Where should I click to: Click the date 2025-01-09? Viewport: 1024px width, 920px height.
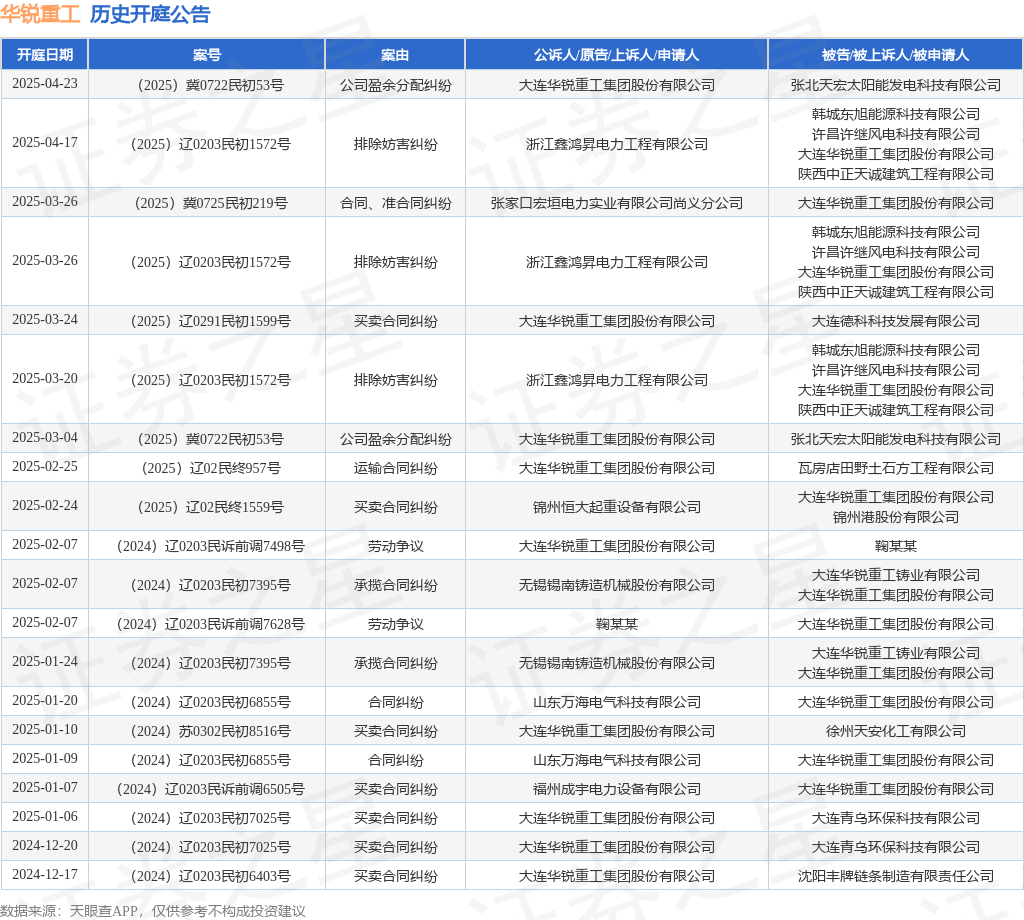(44, 759)
